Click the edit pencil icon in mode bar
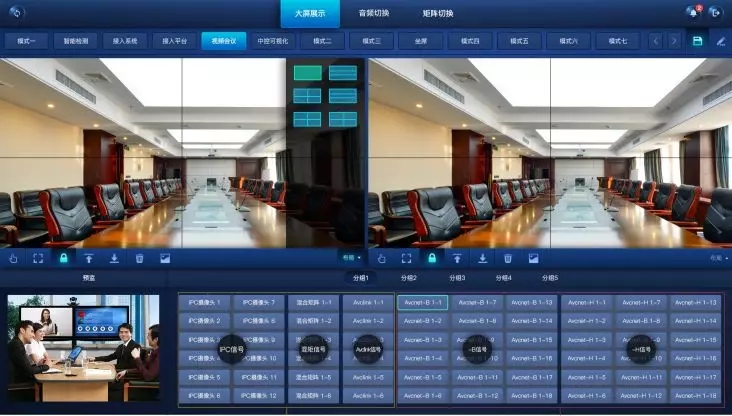Screen dimensions: 732x416 pyautogui.click(x=719, y=42)
